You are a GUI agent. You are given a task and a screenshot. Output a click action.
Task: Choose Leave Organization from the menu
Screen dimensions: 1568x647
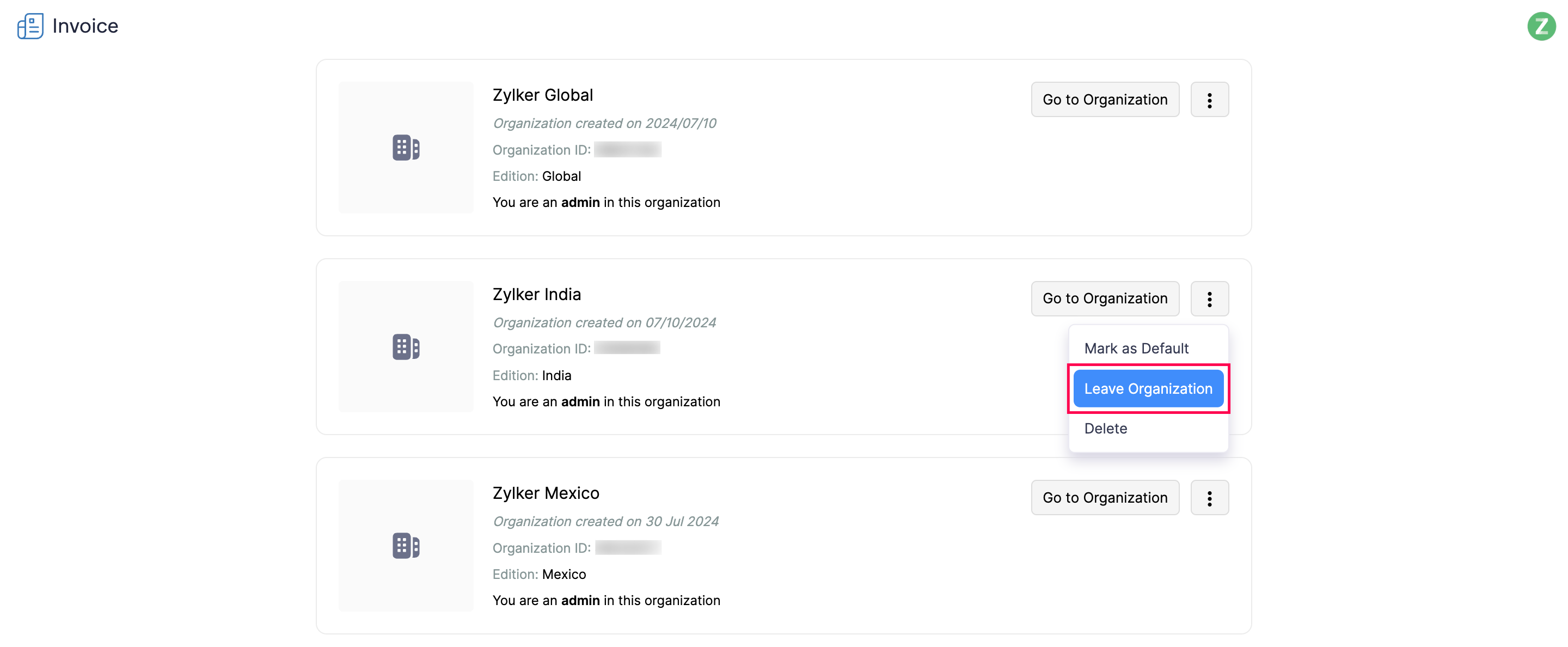tap(1147, 389)
